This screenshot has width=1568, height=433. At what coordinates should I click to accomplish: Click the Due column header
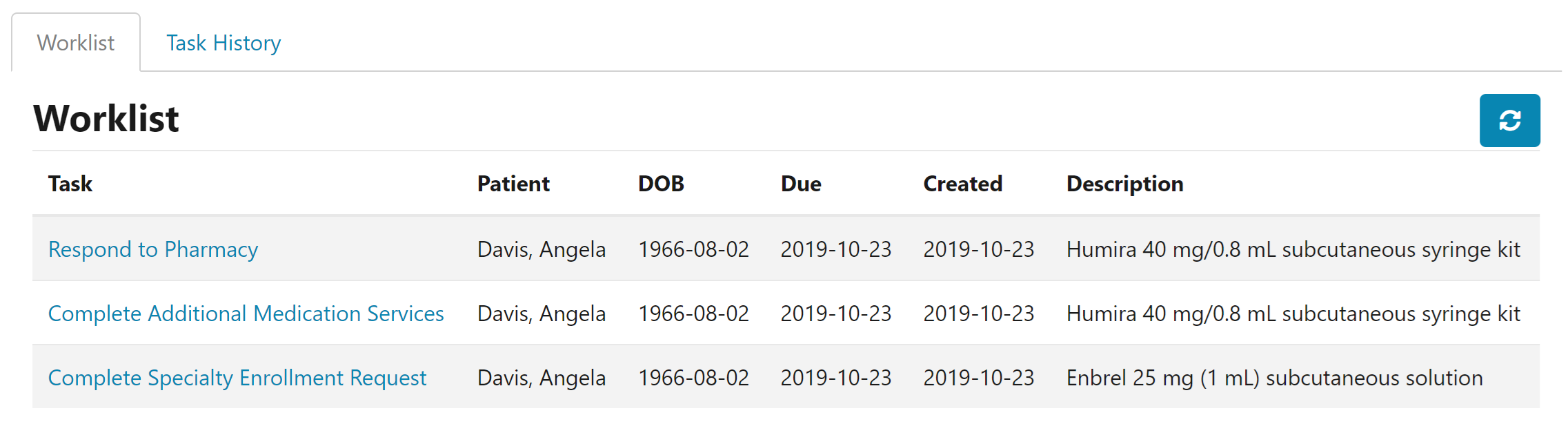[x=801, y=184]
